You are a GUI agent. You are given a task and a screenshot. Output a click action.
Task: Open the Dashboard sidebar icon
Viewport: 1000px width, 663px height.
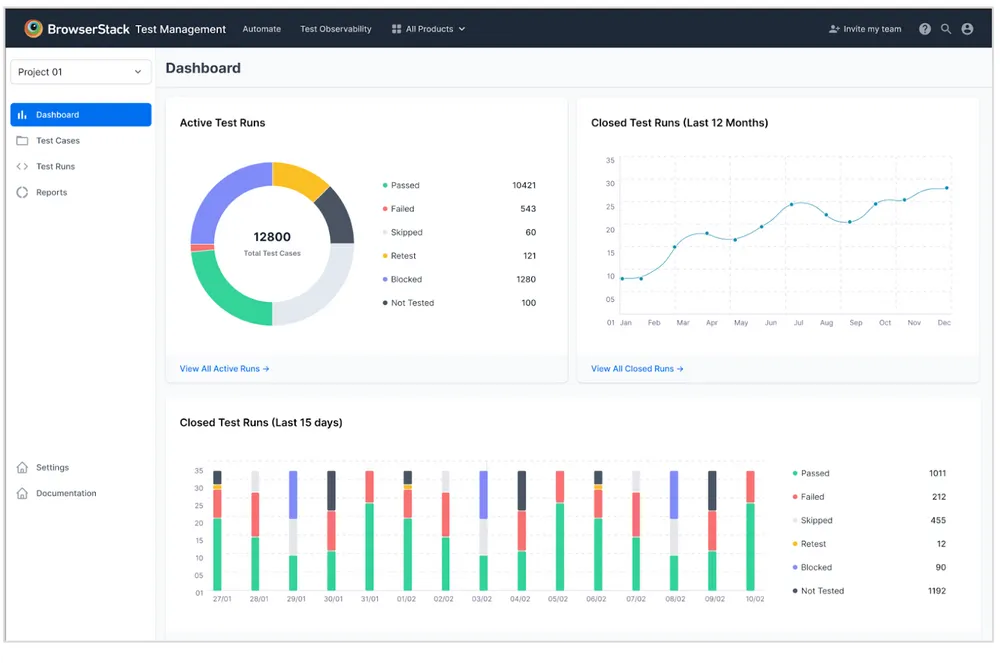point(22,114)
